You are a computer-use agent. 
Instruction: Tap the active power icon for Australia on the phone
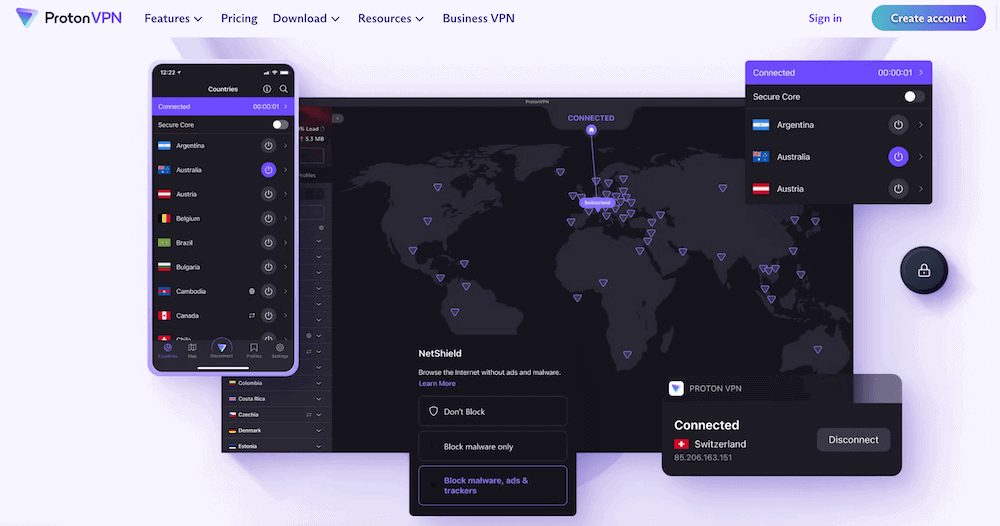pyautogui.click(x=268, y=170)
